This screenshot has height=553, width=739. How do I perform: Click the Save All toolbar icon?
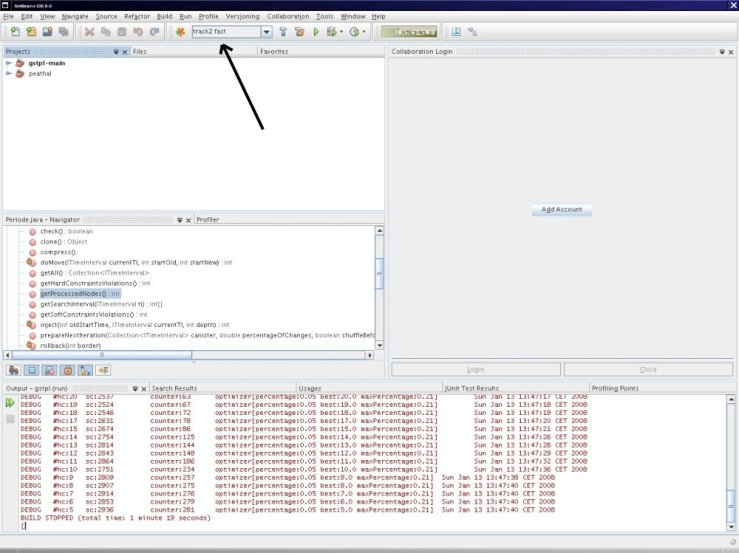(x=63, y=32)
